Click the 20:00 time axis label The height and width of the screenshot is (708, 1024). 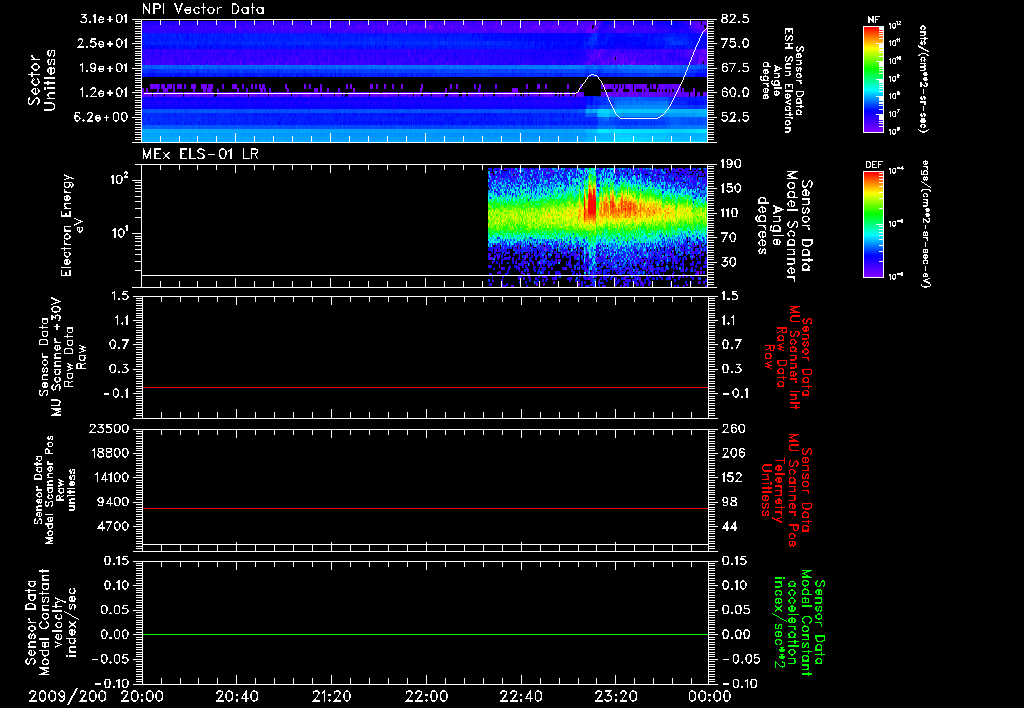point(142,696)
